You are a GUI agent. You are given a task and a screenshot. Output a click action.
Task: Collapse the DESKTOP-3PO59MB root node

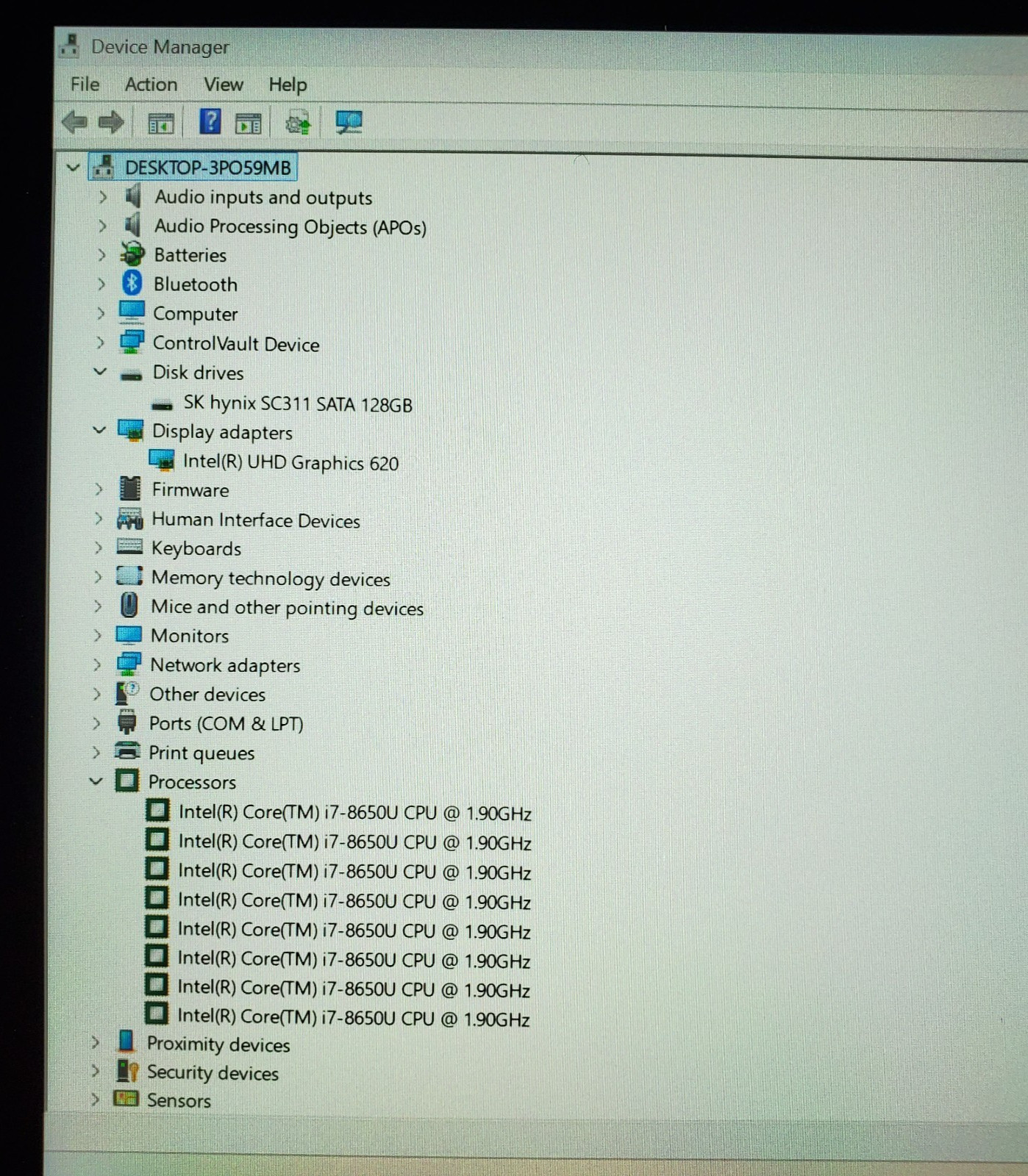point(73,167)
